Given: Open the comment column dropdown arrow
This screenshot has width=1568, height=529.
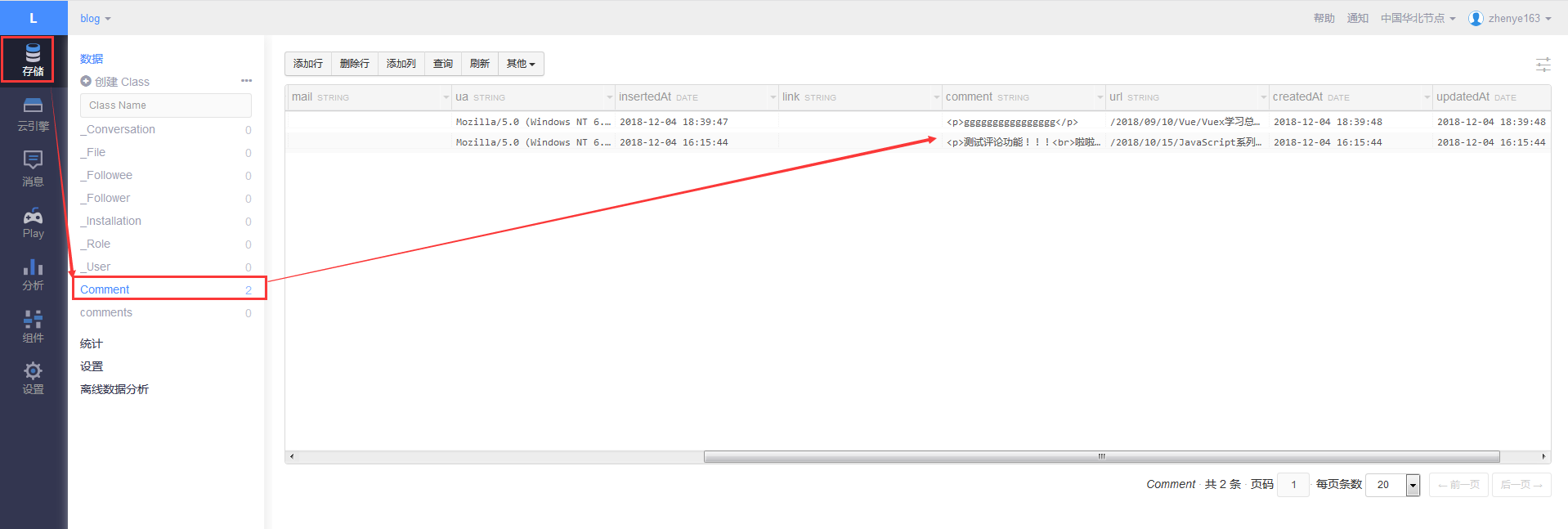Looking at the screenshot, I should pos(1100,97).
